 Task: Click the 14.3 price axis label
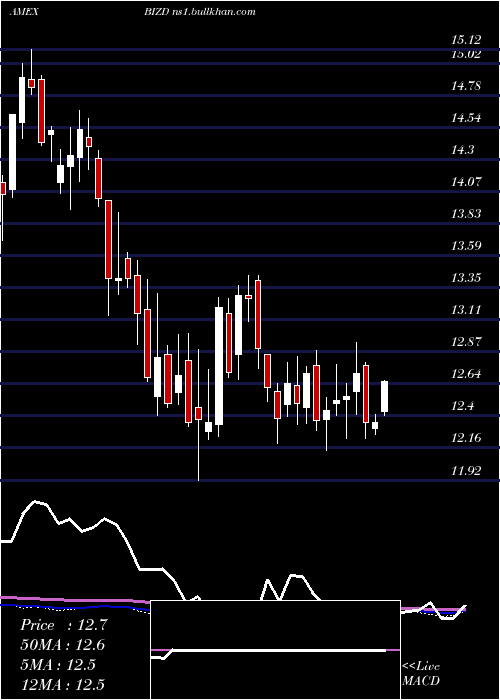462,150
